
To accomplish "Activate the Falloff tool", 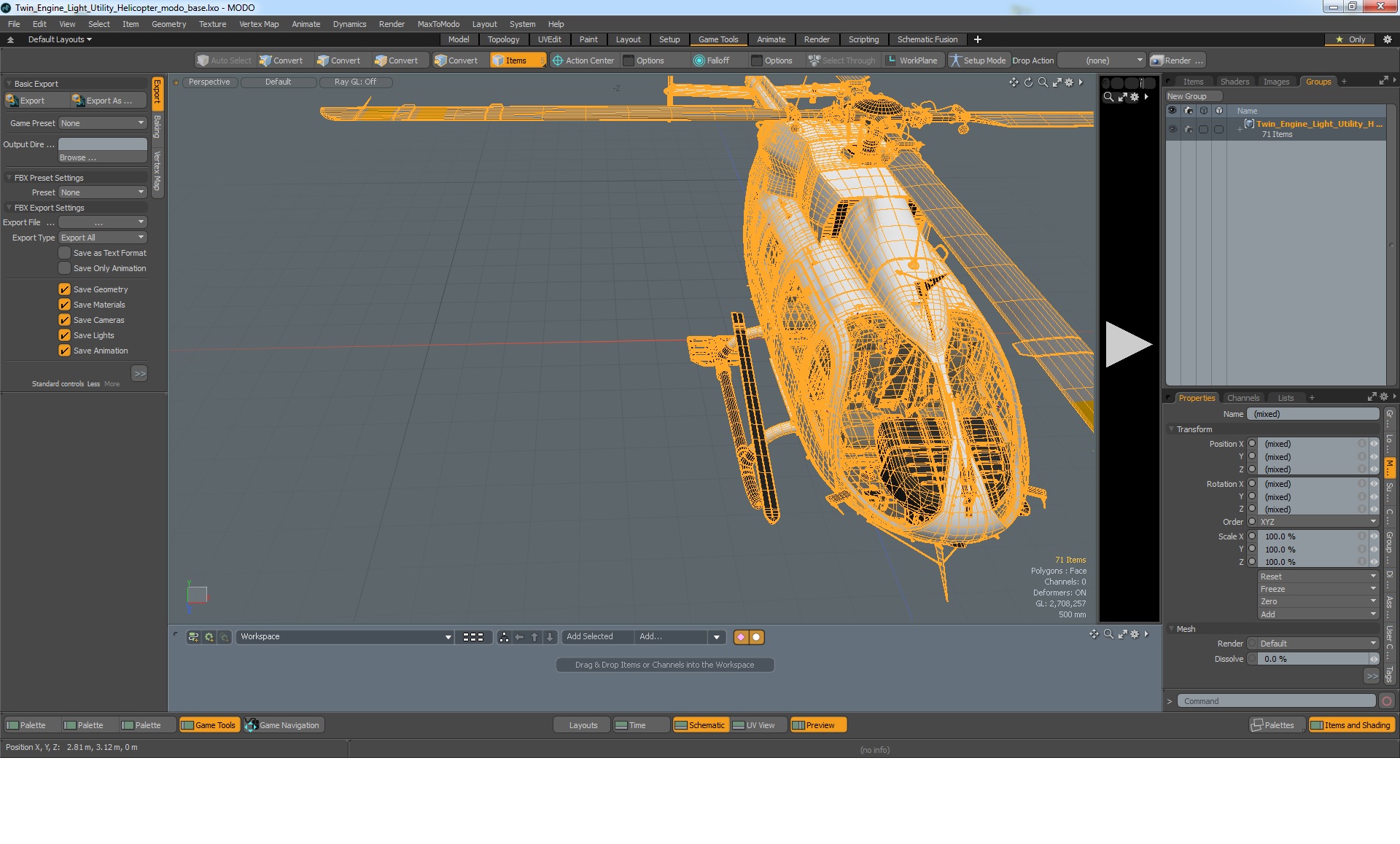I will point(711,60).
